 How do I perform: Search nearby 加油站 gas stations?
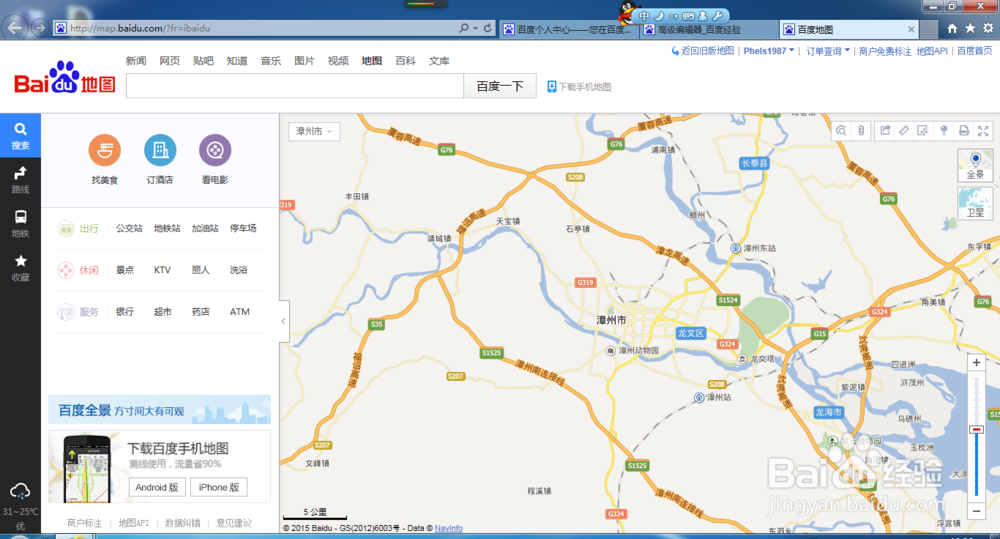(205, 228)
